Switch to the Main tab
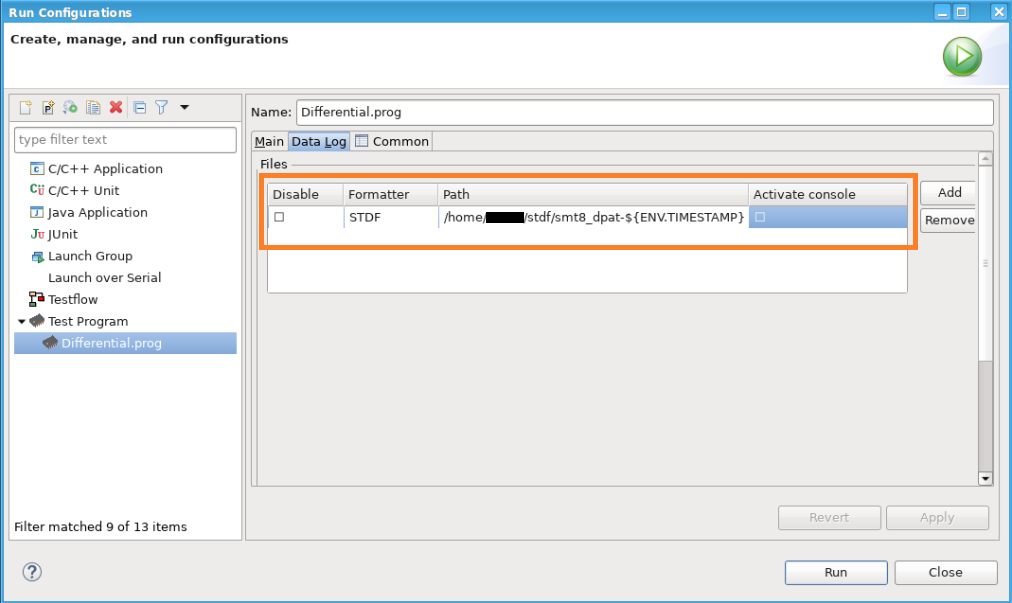The image size is (1012, 603). pyautogui.click(x=269, y=141)
